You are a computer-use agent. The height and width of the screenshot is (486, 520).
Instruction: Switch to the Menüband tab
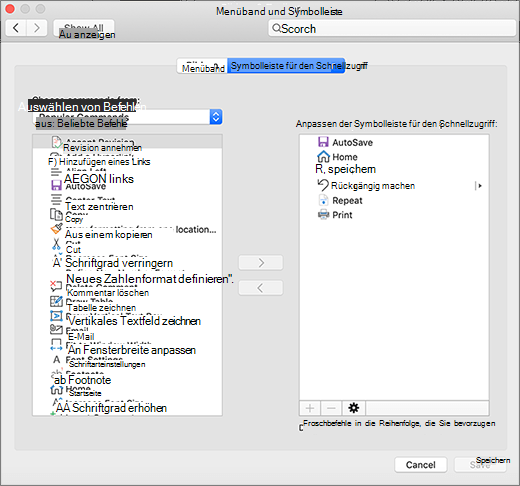202,66
